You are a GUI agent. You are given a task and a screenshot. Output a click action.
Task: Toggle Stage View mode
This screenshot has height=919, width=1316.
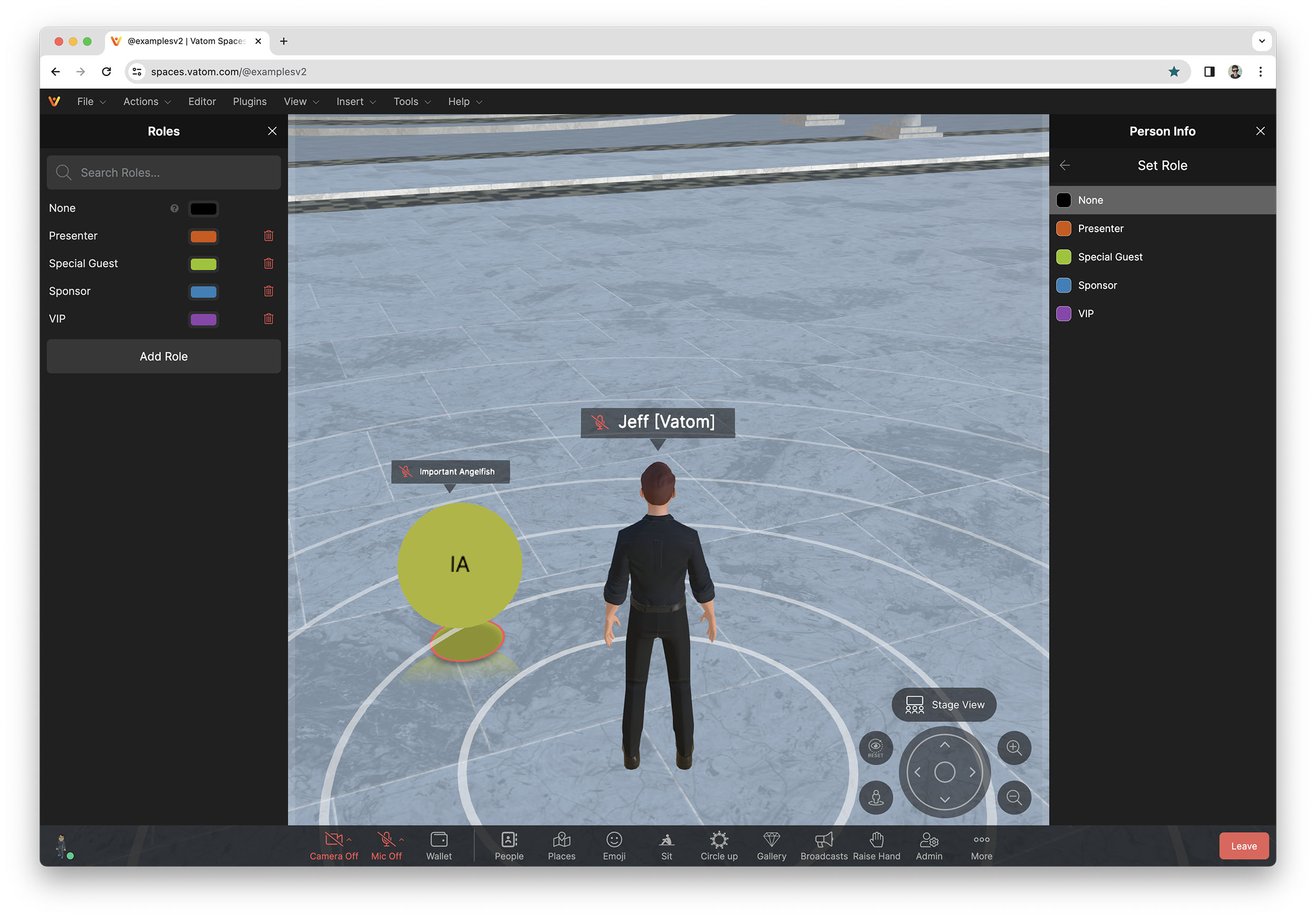[944, 705]
